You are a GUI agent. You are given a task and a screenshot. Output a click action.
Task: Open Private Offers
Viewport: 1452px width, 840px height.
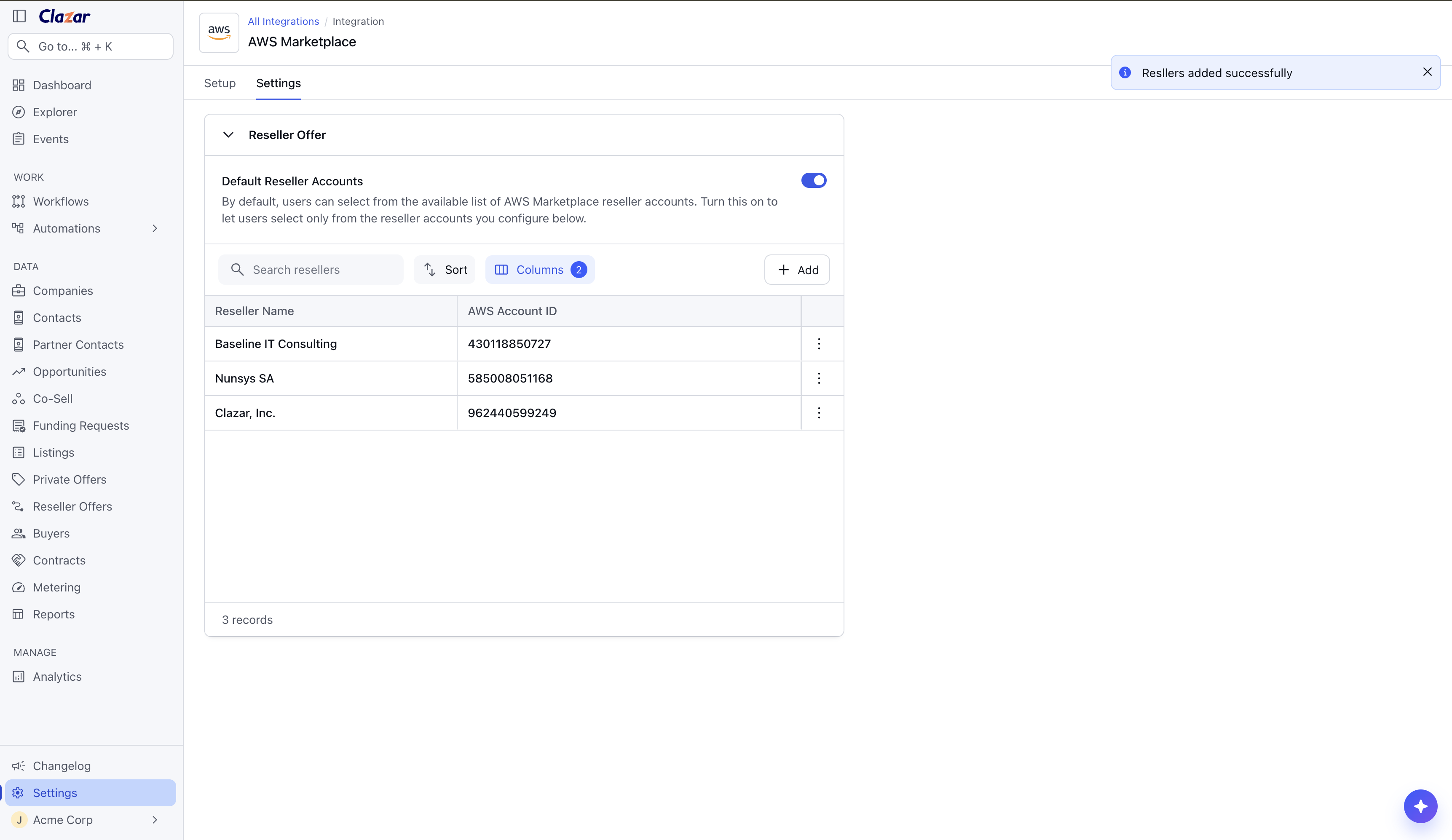pos(69,479)
